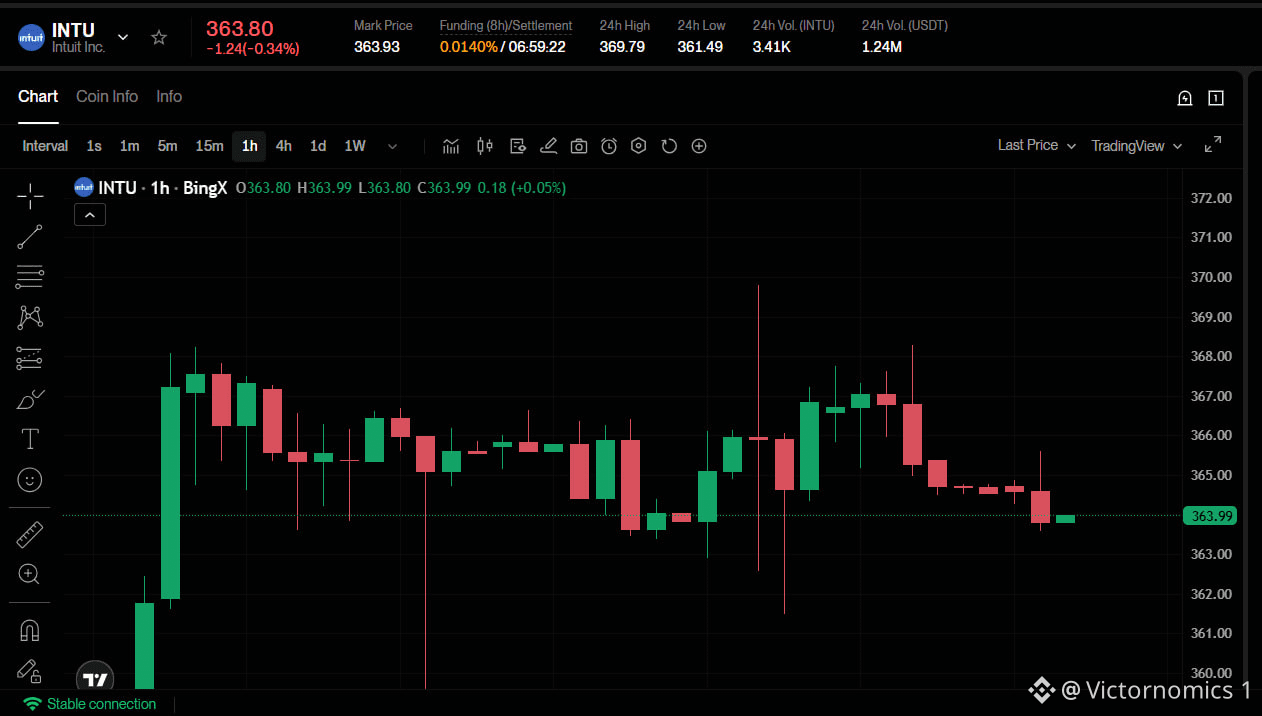Create a price alert with clock icon
The width and height of the screenshot is (1262, 716).
tap(609, 146)
